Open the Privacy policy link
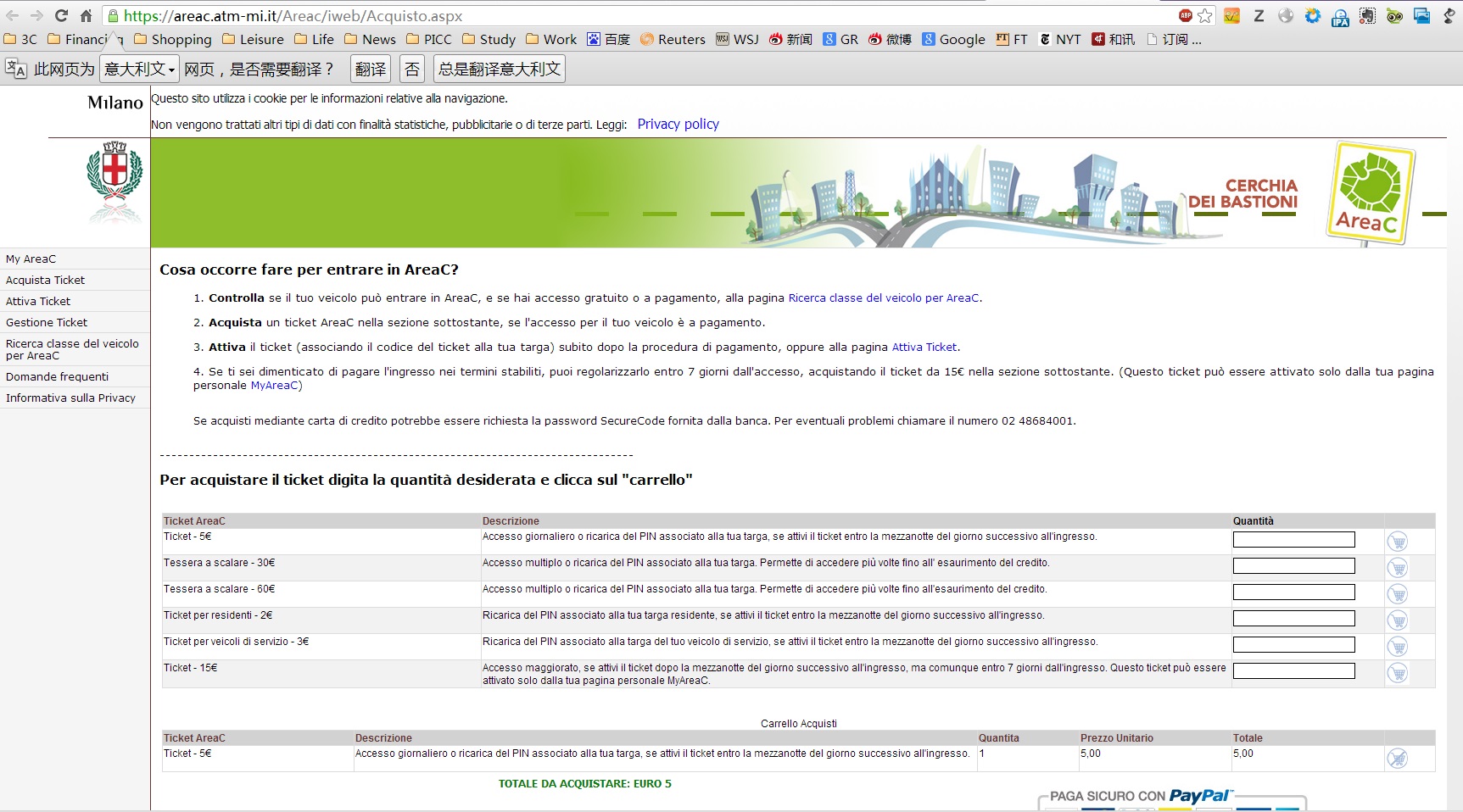The image size is (1463, 812). click(x=678, y=124)
